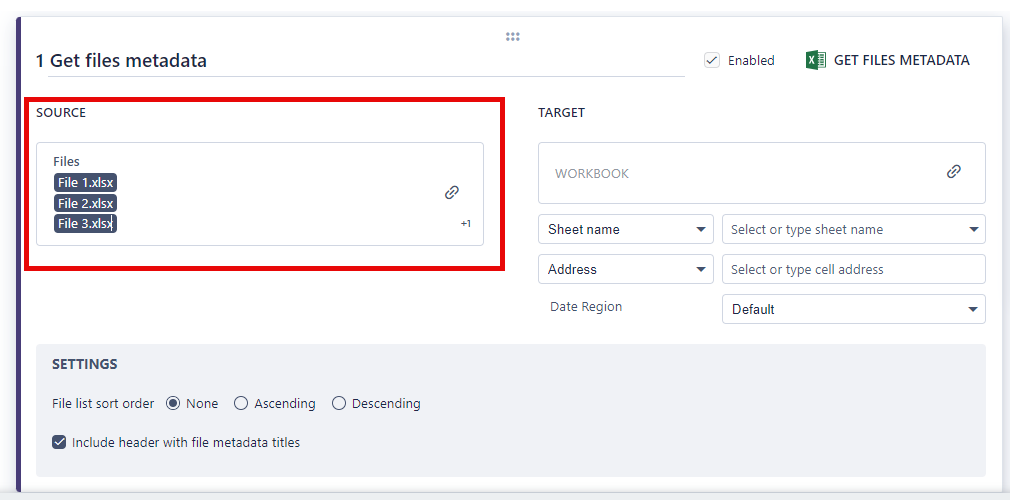Viewport: 1010px width, 500px height.
Task: Select the None sort order option
Action: click(173, 404)
